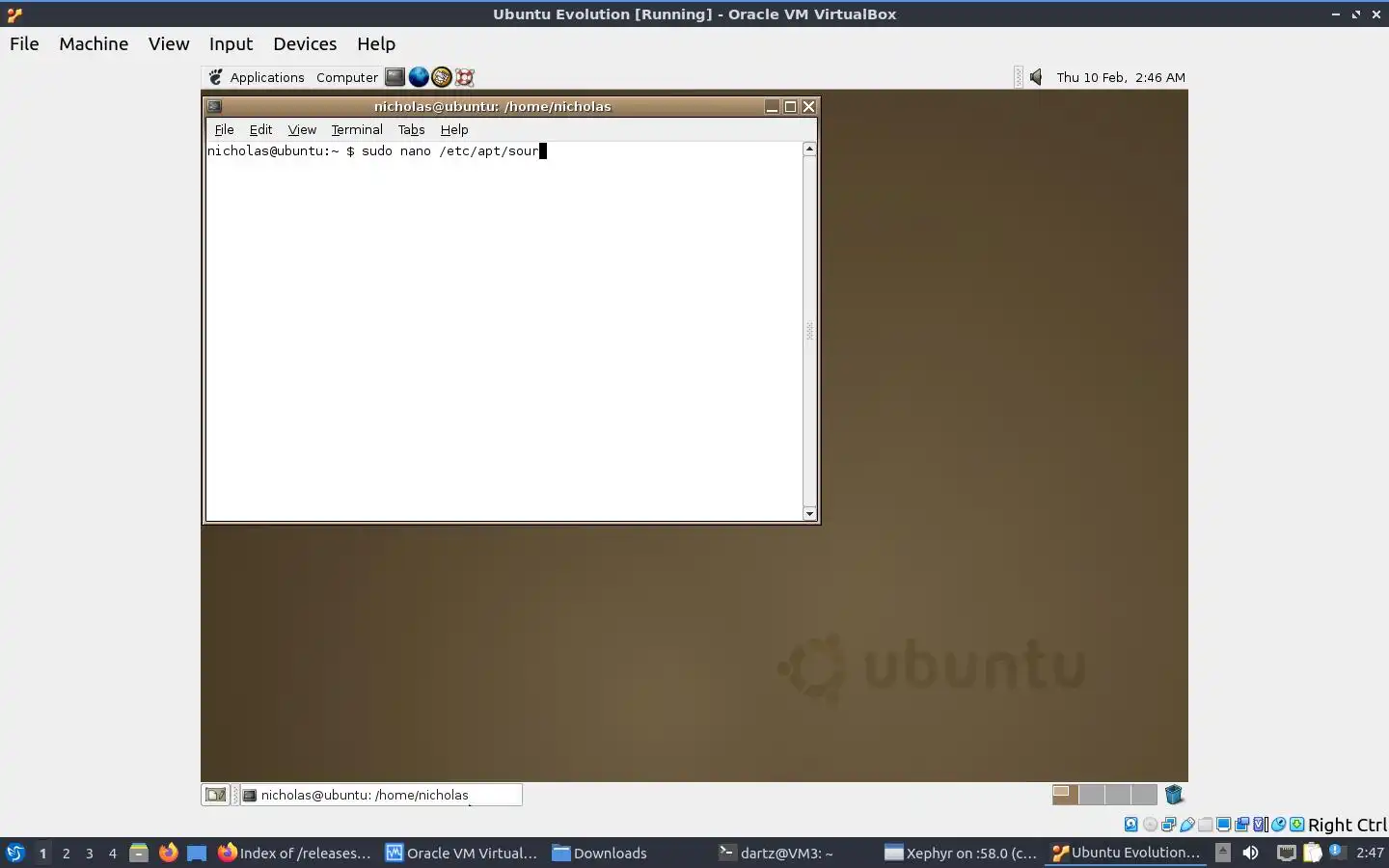Open the GNOME Applications menu
Viewport: 1389px width, 868px height.
point(257,77)
